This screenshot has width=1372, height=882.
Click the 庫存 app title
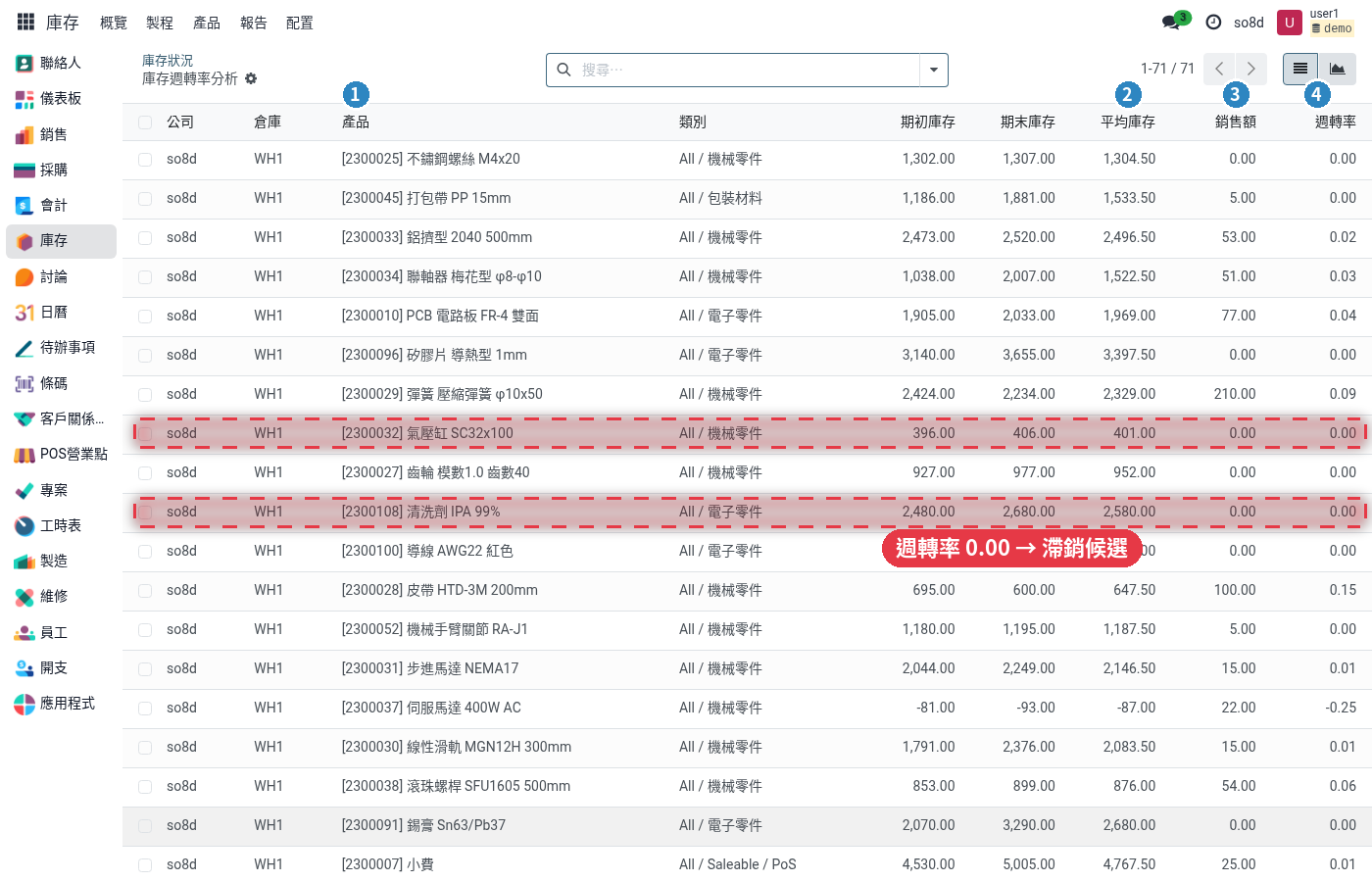pos(63,23)
